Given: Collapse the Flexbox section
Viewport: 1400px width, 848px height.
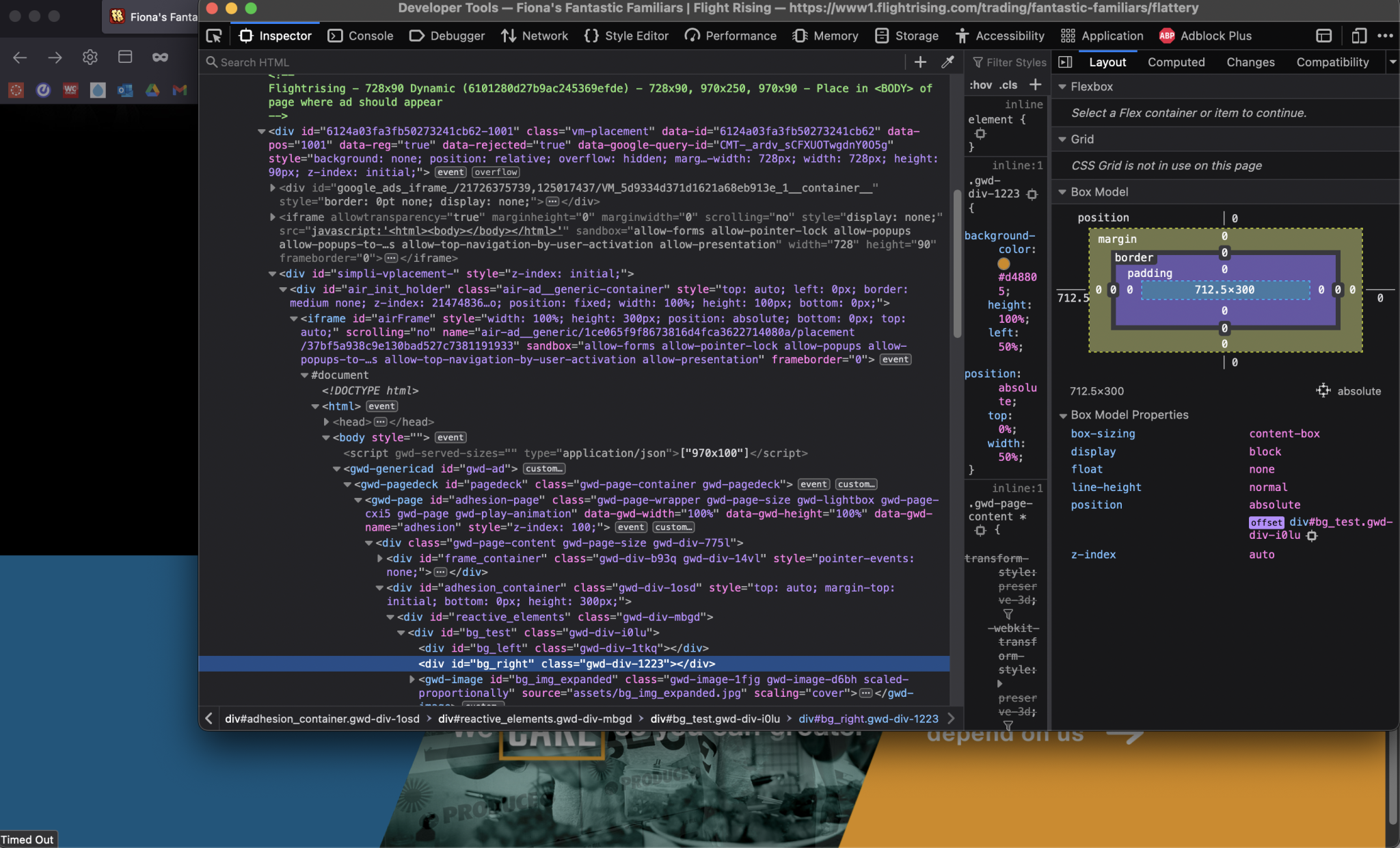Looking at the screenshot, I should [1062, 87].
